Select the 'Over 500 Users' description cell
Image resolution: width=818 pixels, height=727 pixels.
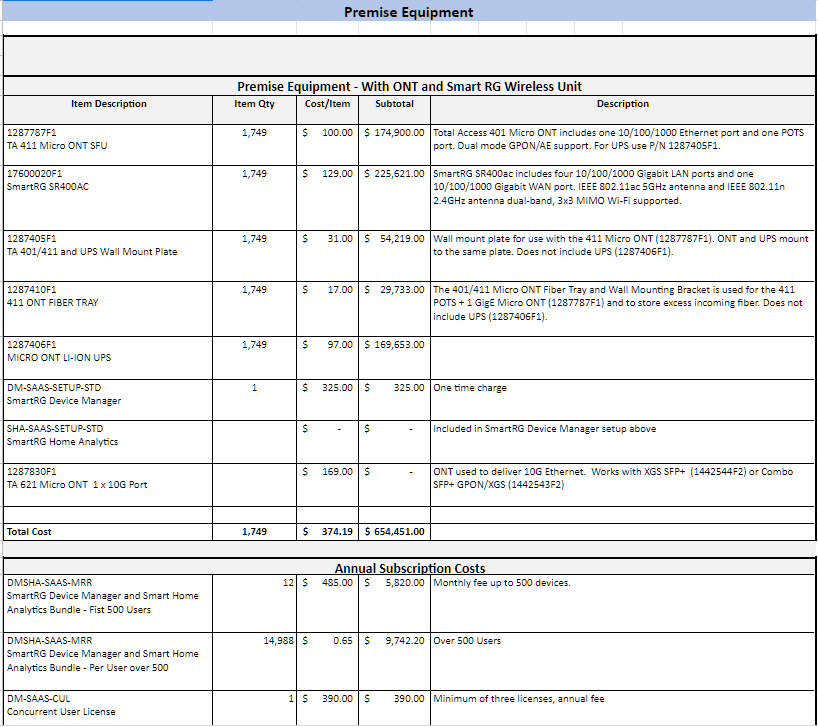(622, 661)
